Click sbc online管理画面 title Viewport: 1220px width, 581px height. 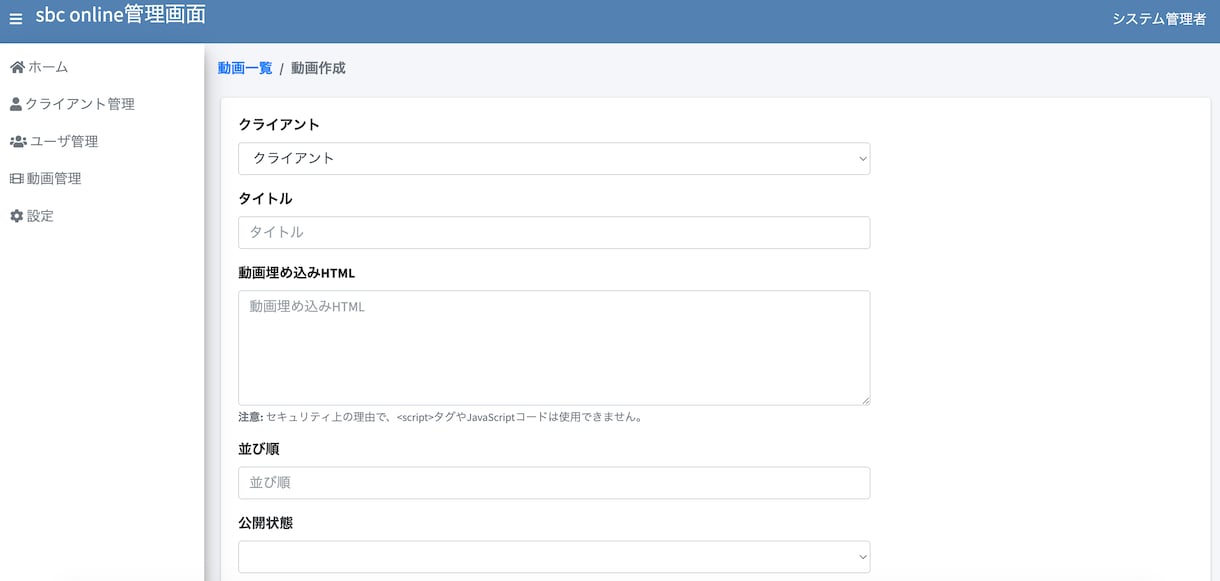click(x=121, y=15)
